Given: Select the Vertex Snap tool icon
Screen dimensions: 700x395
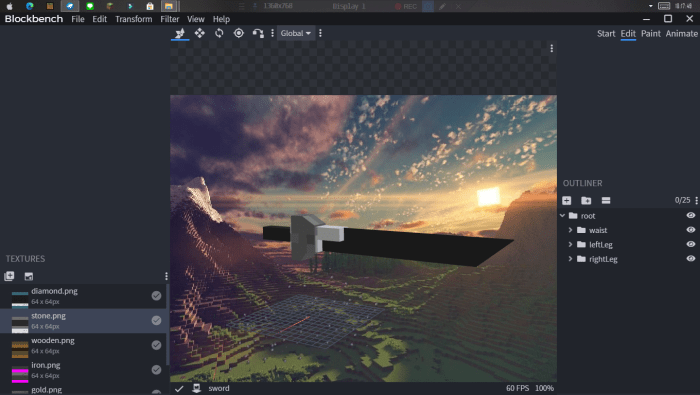Looking at the screenshot, I should 258,33.
